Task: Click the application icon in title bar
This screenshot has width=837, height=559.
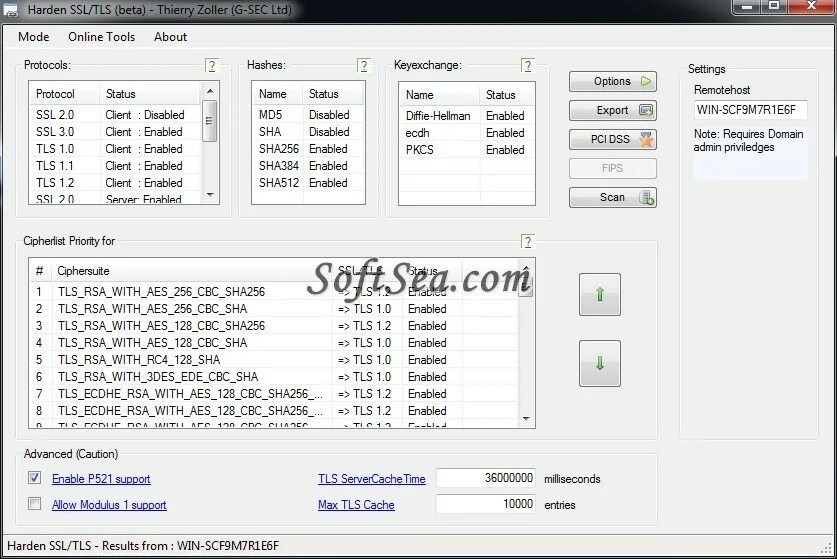Action: pyautogui.click(x=11, y=10)
